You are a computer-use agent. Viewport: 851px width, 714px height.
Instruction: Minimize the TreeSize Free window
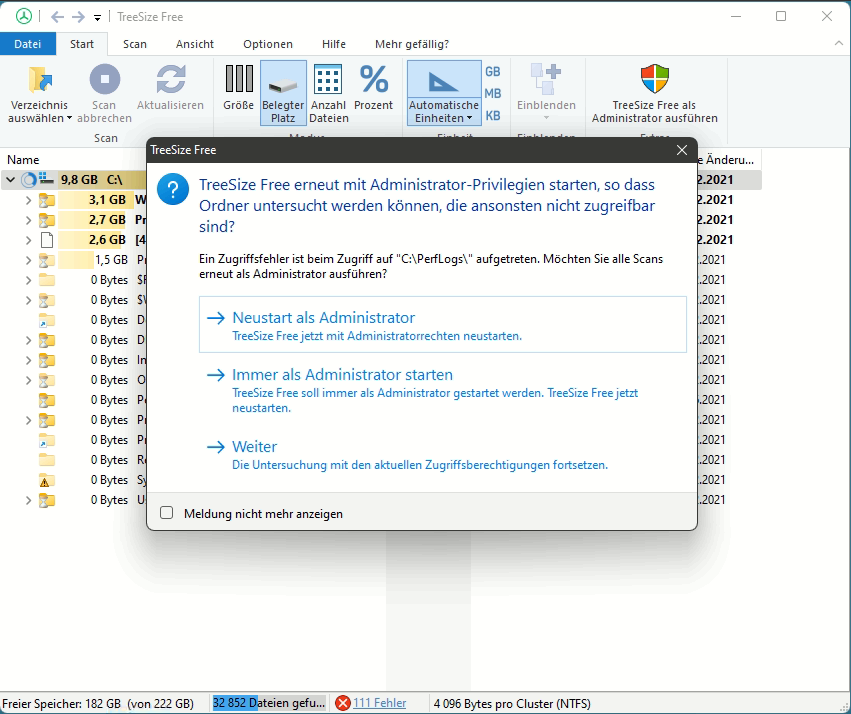pyautogui.click(x=736, y=17)
